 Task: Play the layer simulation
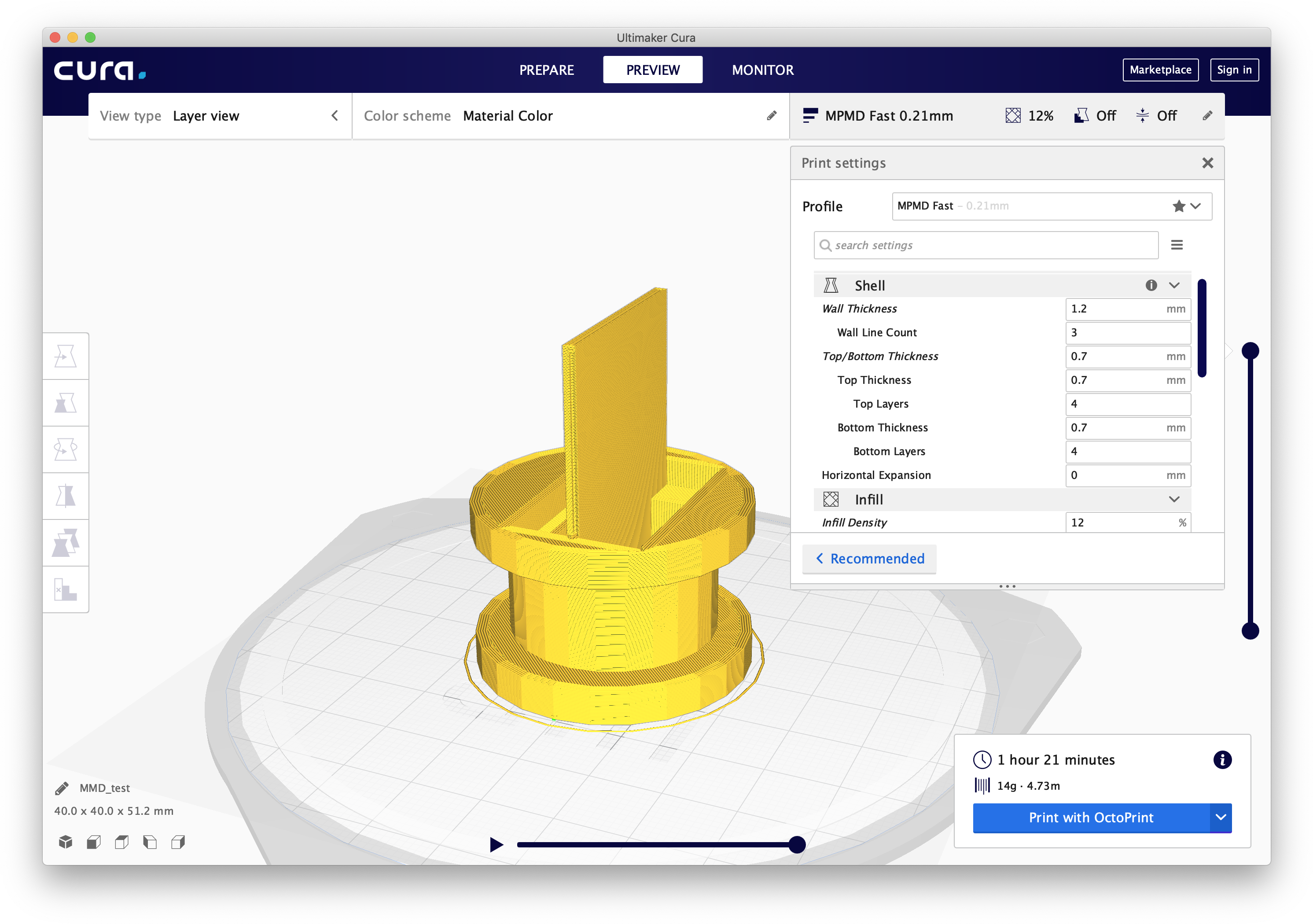(496, 844)
